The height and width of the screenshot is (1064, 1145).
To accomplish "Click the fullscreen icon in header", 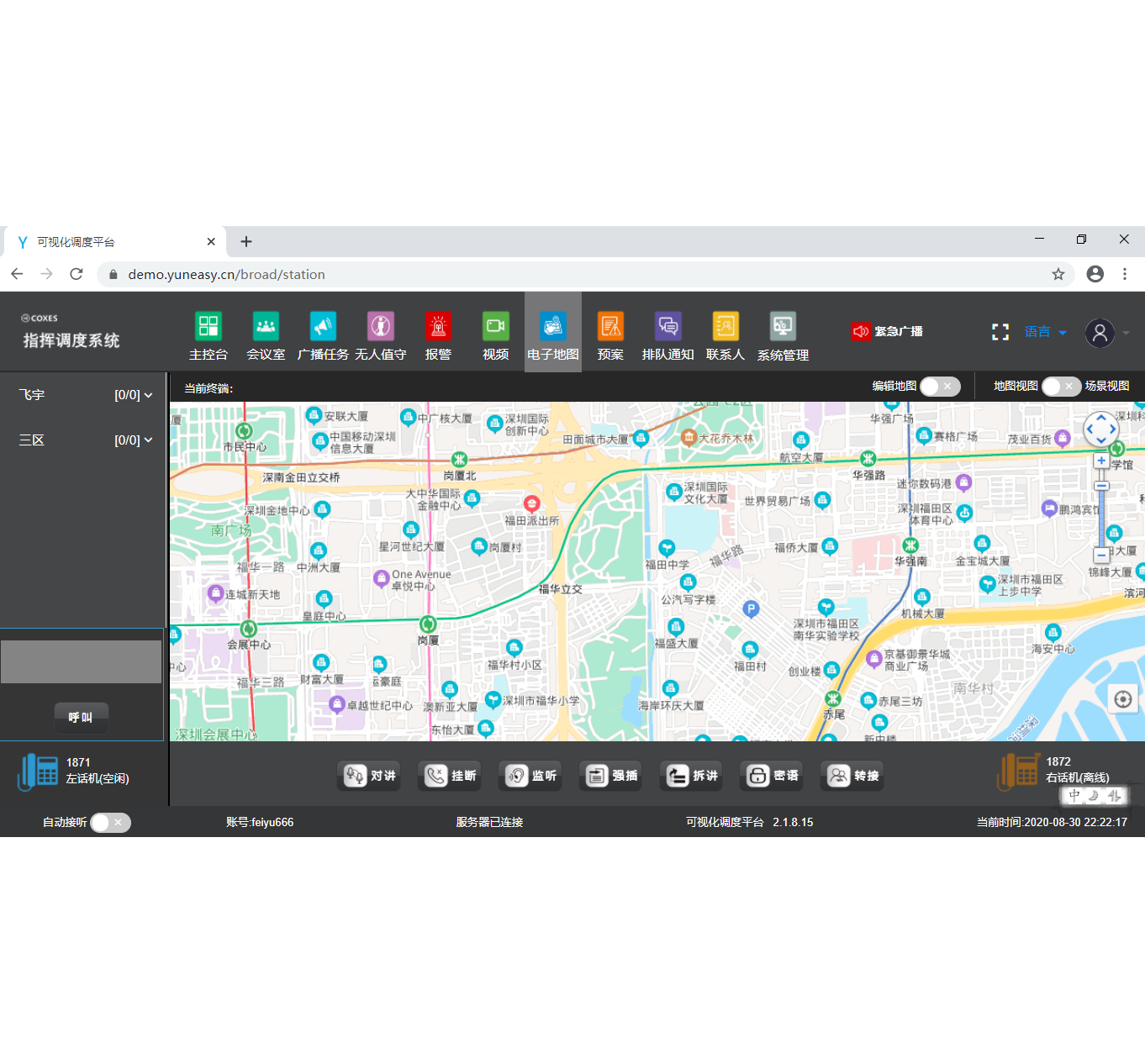I will (1000, 332).
